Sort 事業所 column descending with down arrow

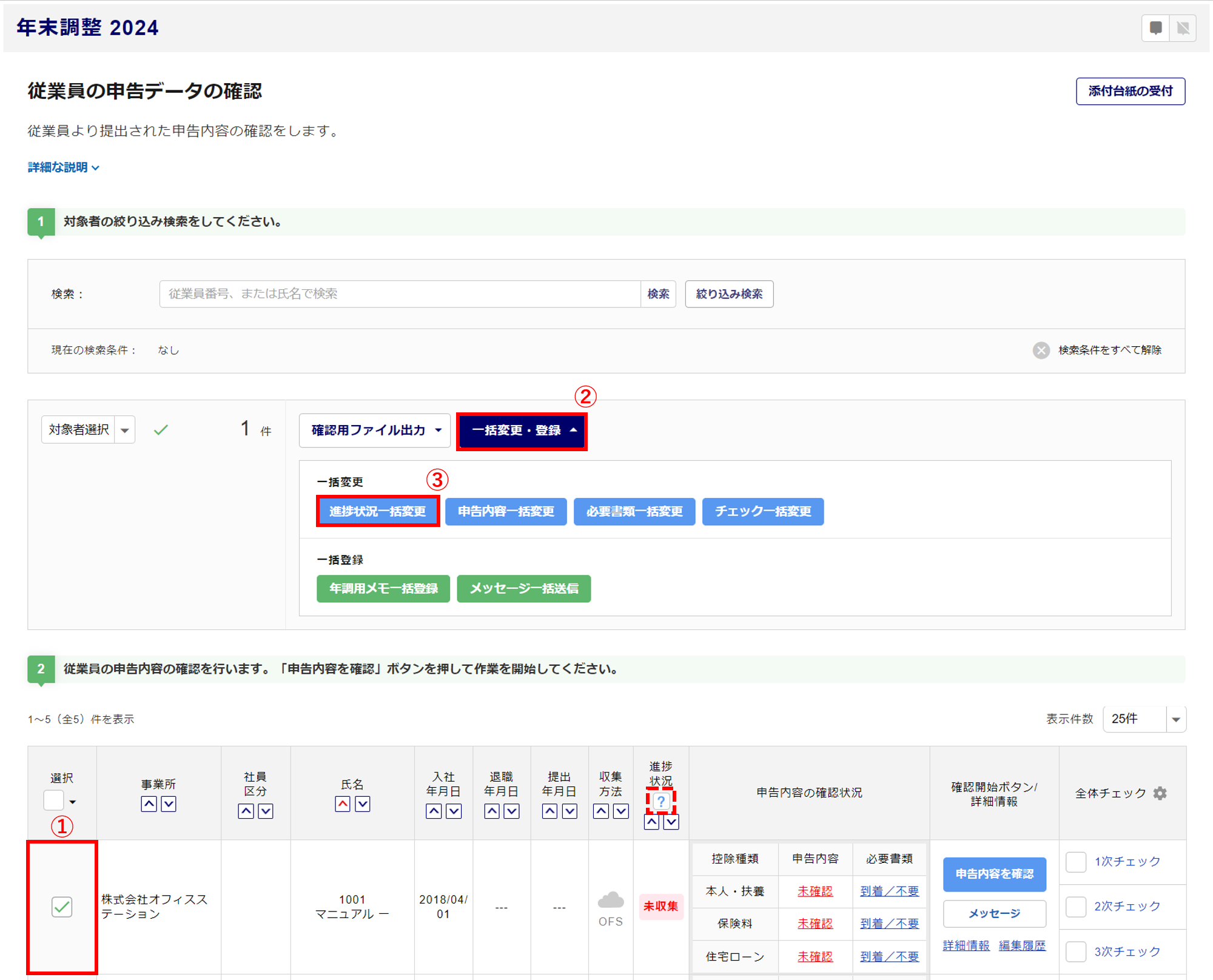pyautogui.click(x=169, y=804)
